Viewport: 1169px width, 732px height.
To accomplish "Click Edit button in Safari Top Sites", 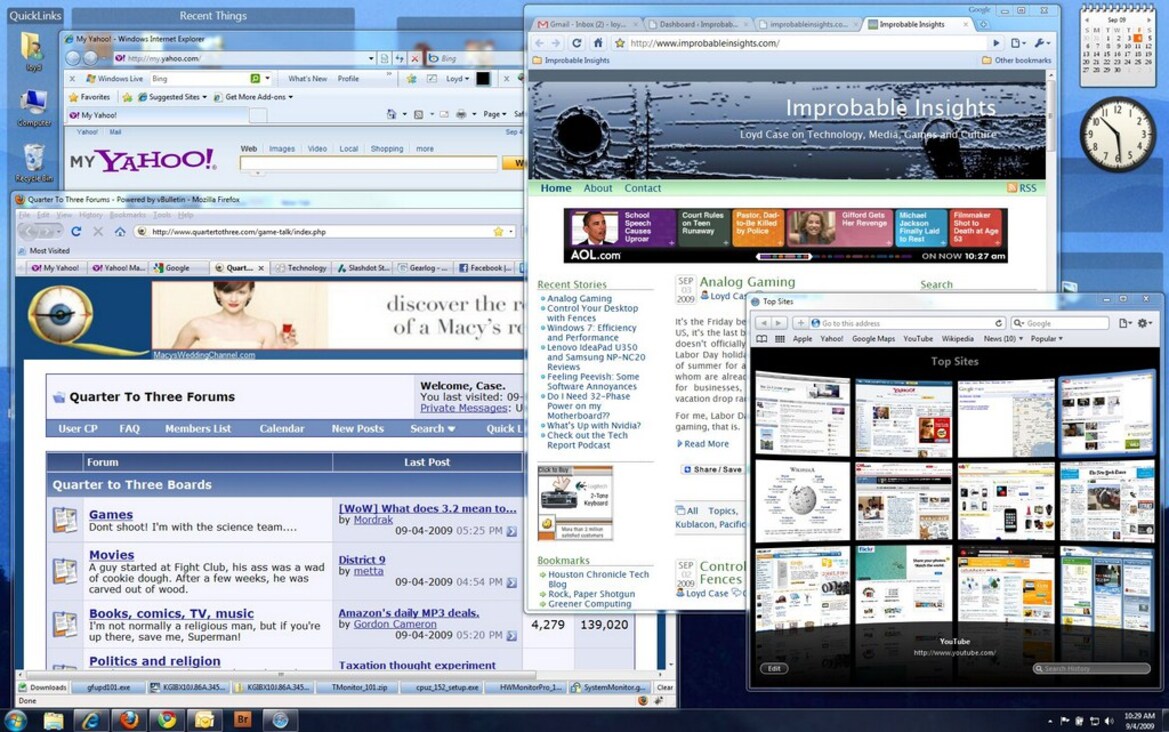I will tap(774, 669).
